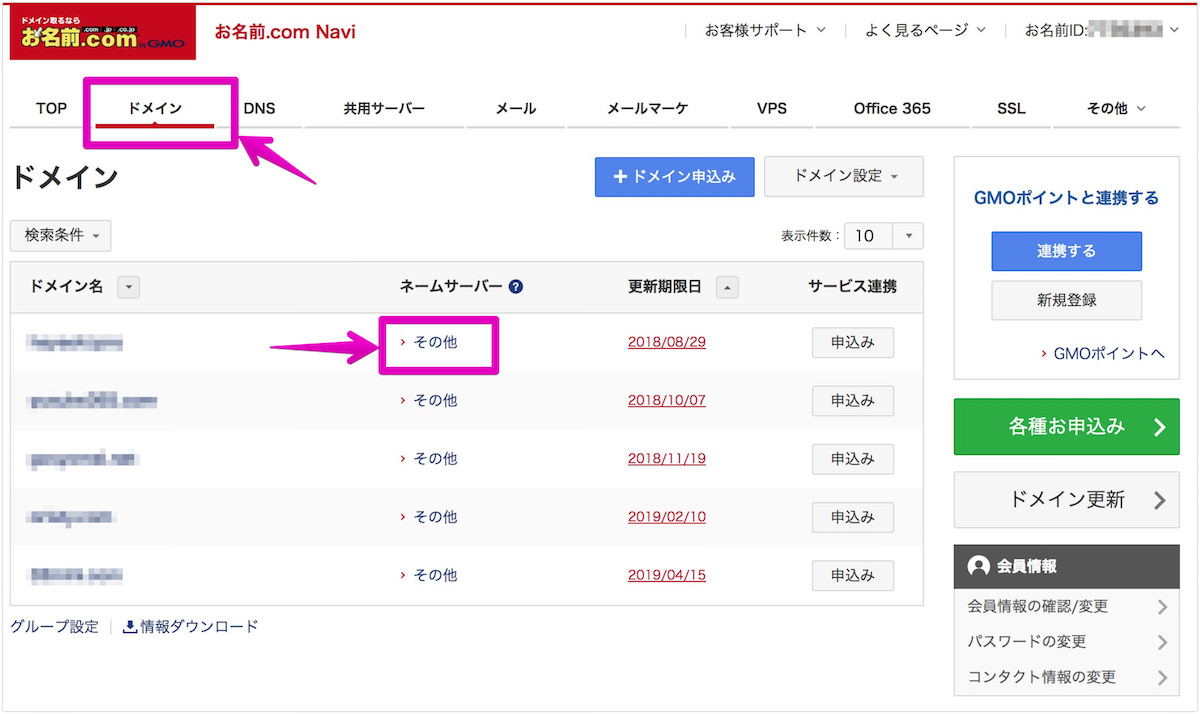
Task: Click the 新規登録 button
Action: coord(1067,300)
